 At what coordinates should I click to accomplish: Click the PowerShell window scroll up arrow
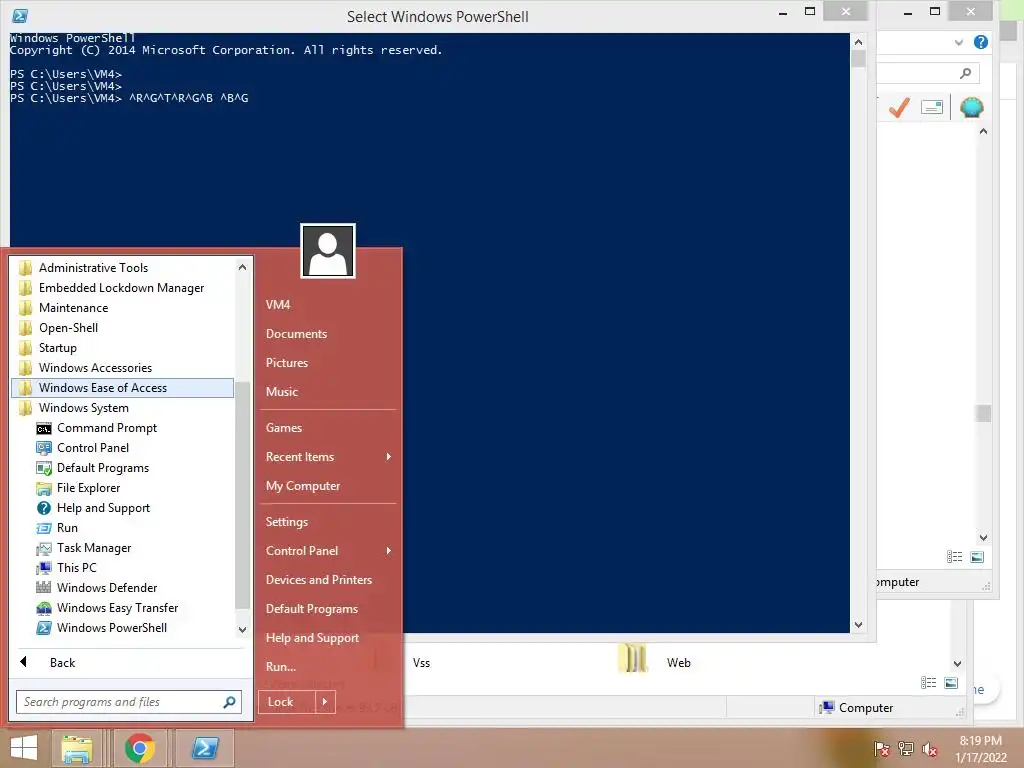[859, 42]
